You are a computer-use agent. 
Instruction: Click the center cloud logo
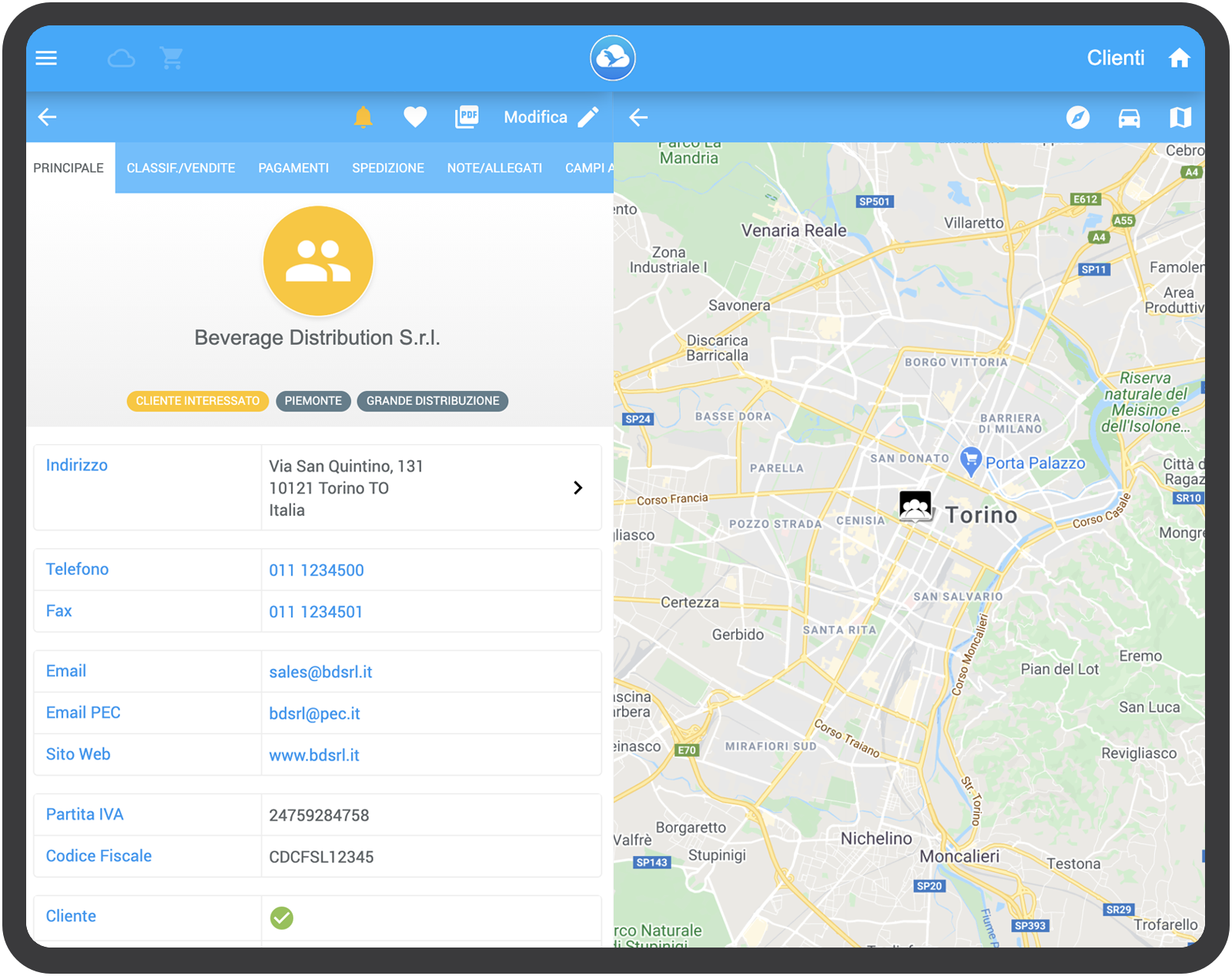613,58
